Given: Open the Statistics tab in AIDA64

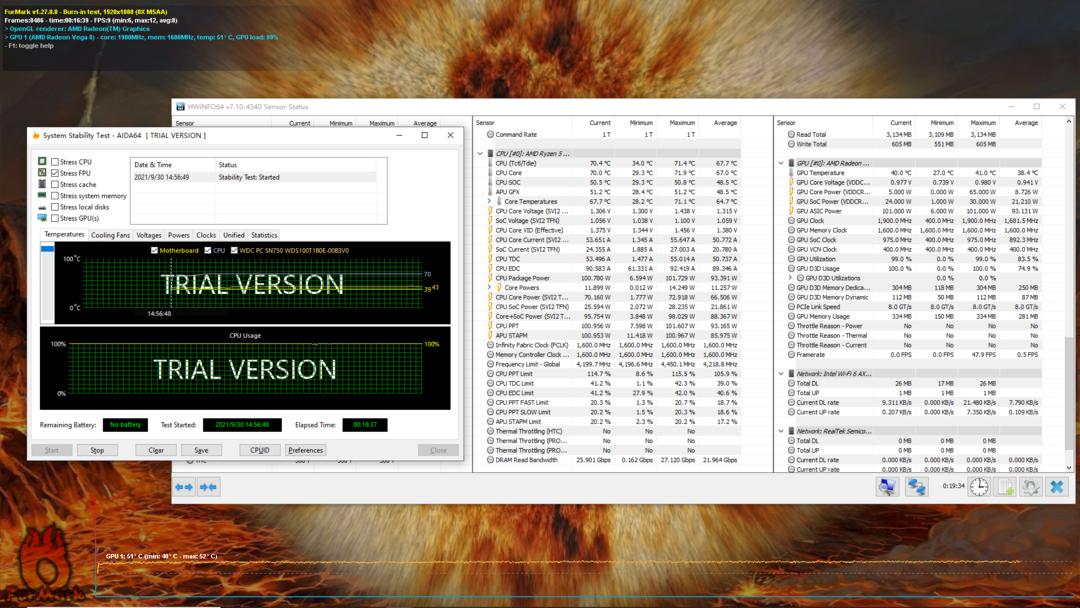Looking at the screenshot, I should [x=264, y=235].
